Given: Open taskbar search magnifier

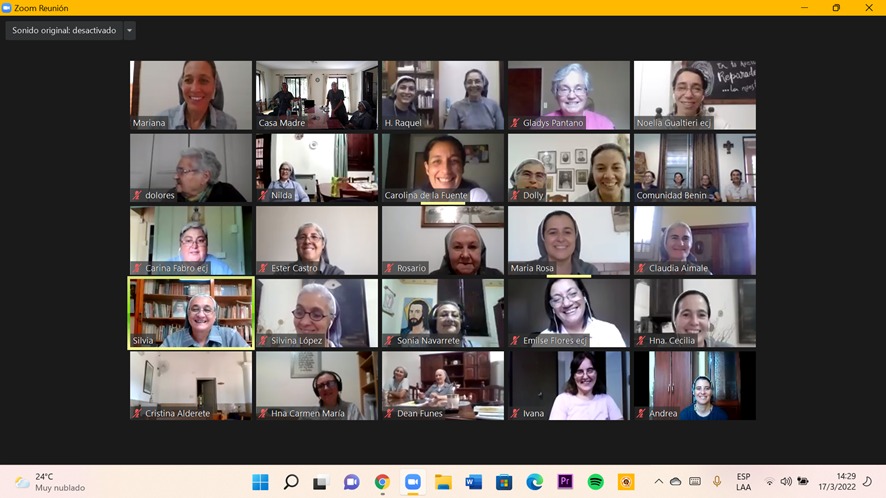Looking at the screenshot, I should point(291,482).
